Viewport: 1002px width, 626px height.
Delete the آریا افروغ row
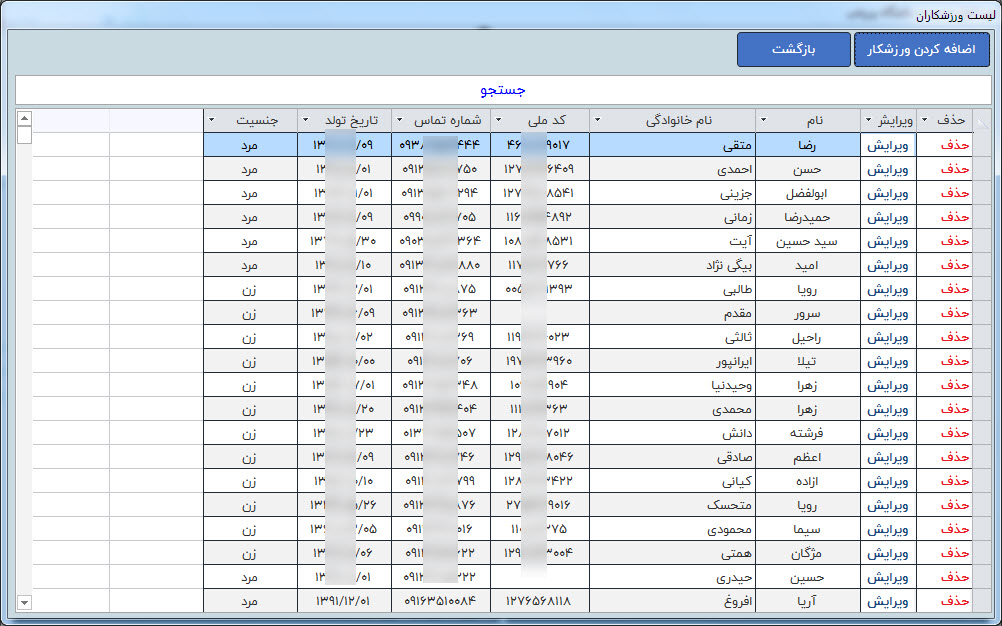tap(955, 602)
